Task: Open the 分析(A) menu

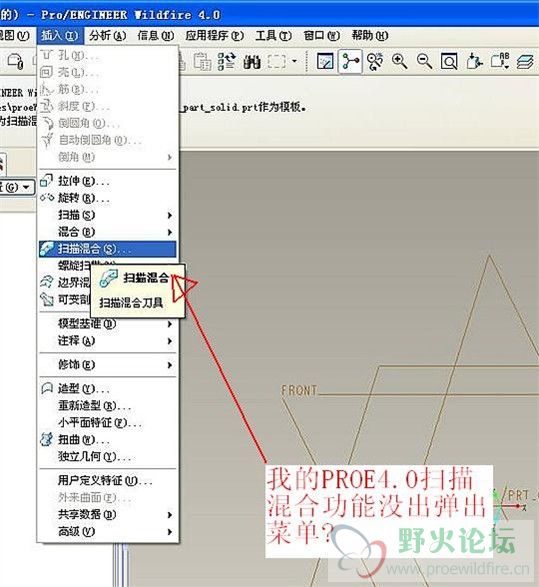Action: point(108,36)
